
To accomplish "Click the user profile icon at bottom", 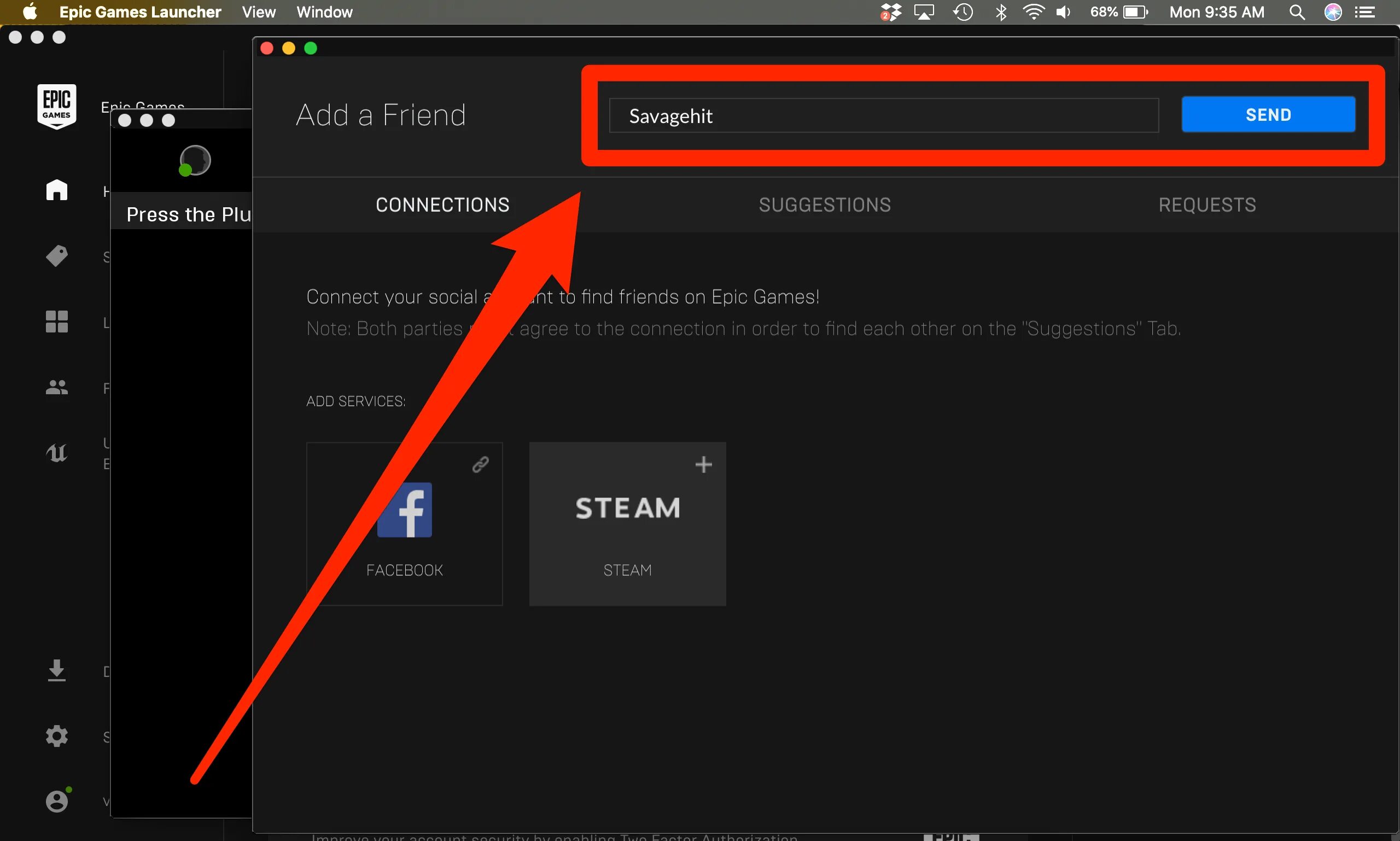I will 57,800.
